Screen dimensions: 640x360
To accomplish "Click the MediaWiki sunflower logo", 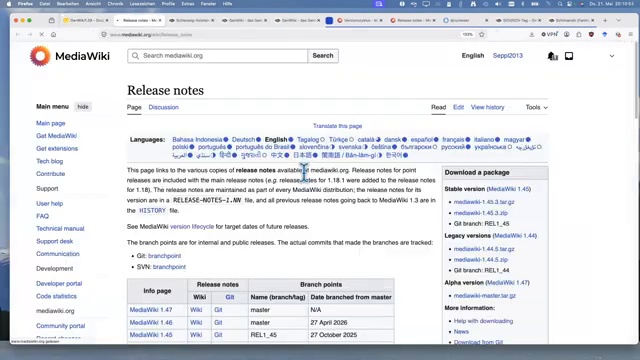I will (40, 56).
